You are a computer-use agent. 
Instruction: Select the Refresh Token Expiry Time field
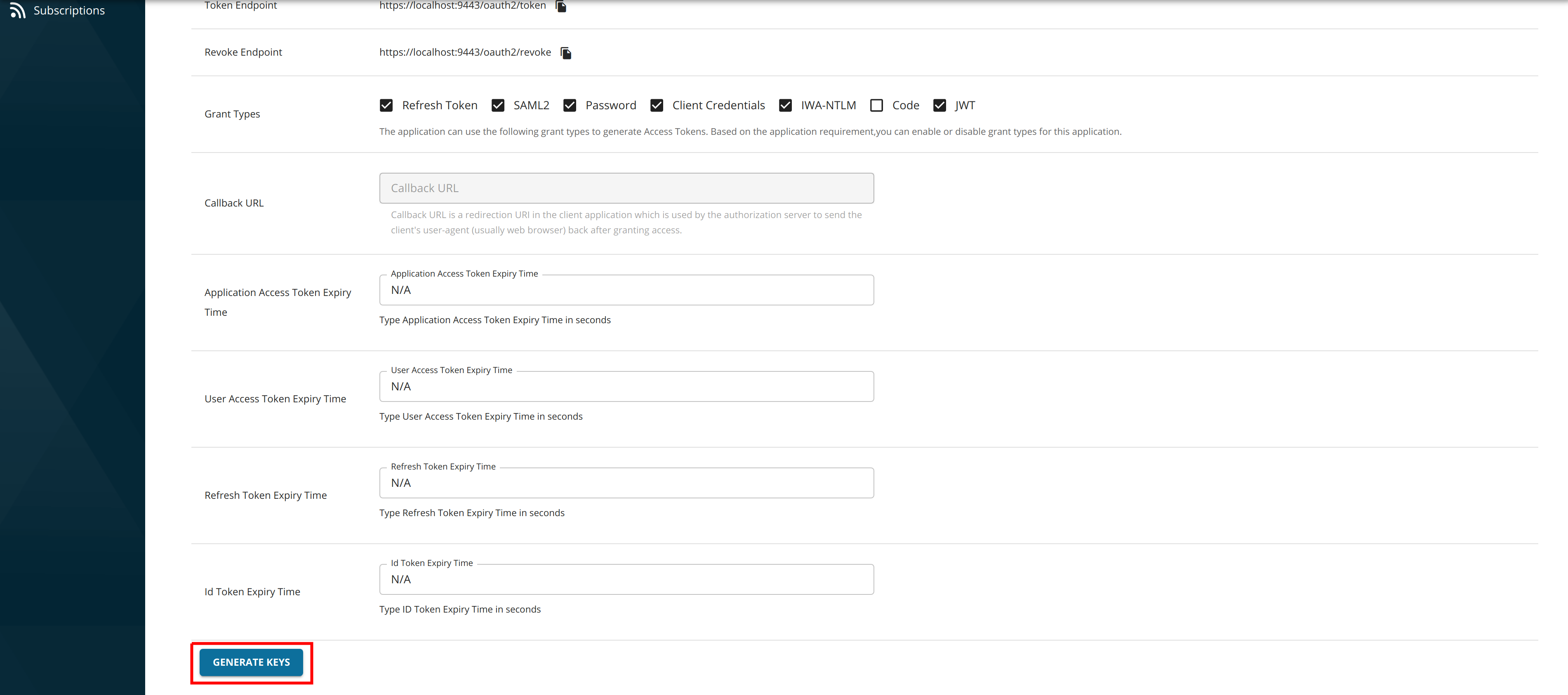(626, 483)
